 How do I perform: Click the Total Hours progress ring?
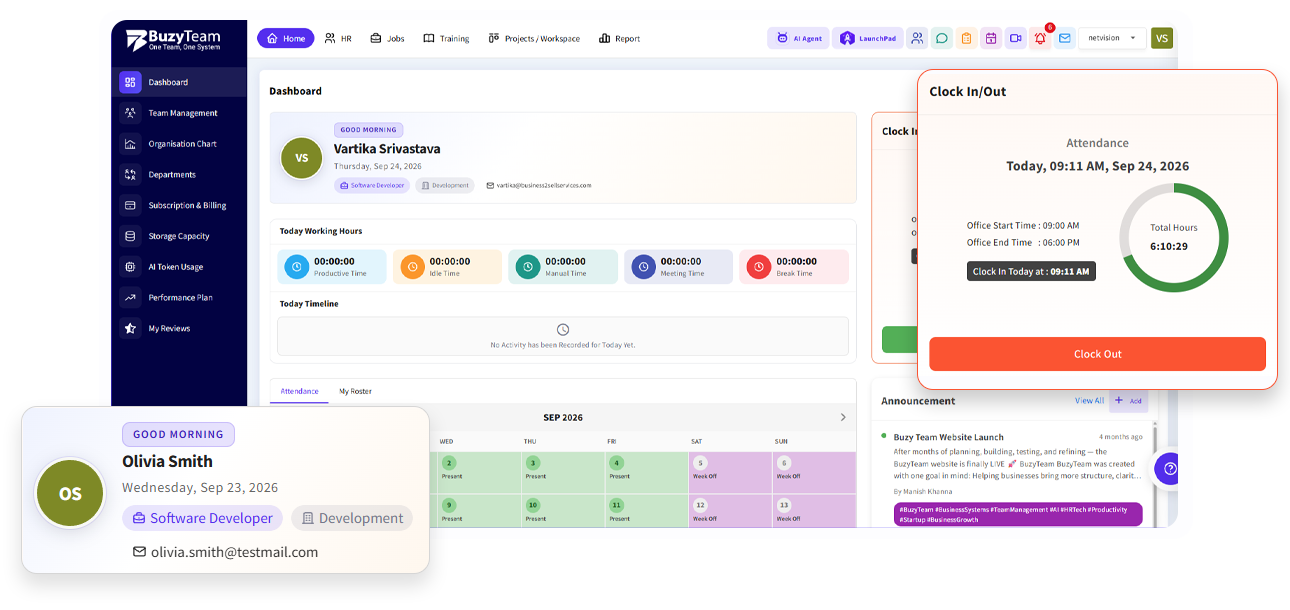click(1173, 237)
